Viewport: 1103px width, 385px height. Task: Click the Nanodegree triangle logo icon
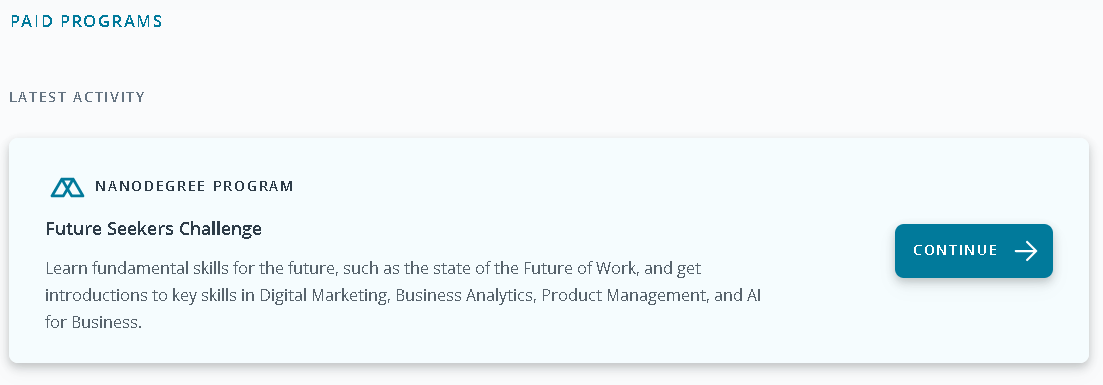68,187
